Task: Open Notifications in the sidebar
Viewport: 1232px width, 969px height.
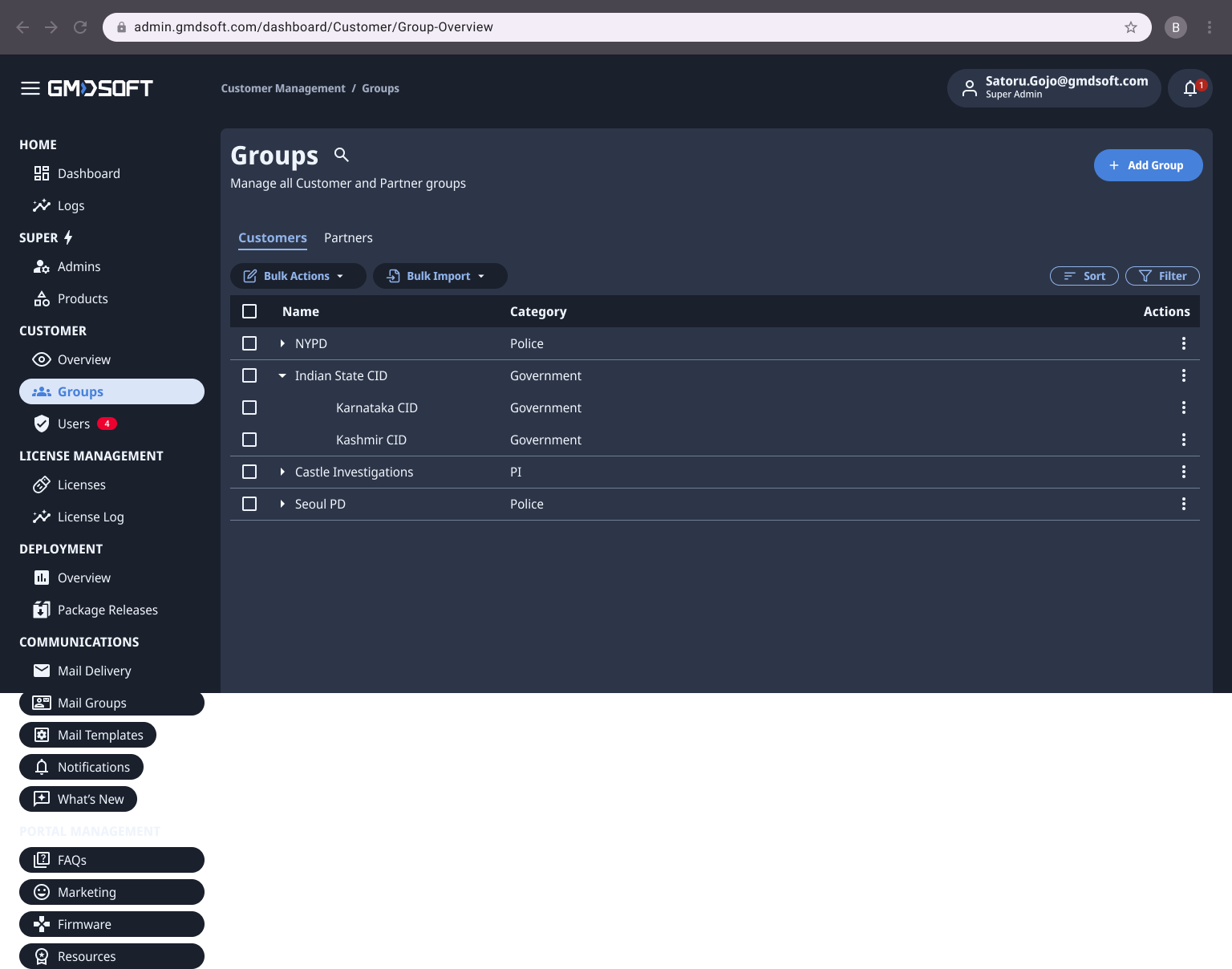Action: (81, 767)
